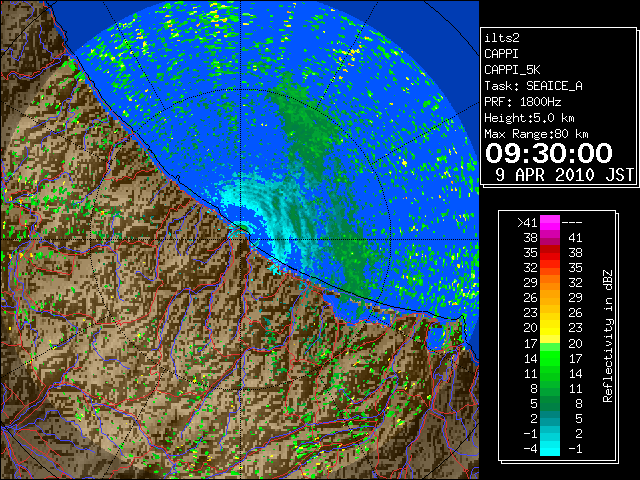Select the '9 APR 2010 JST' date
Image resolution: width=640 pixels, height=480 pixels.
(564, 175)
